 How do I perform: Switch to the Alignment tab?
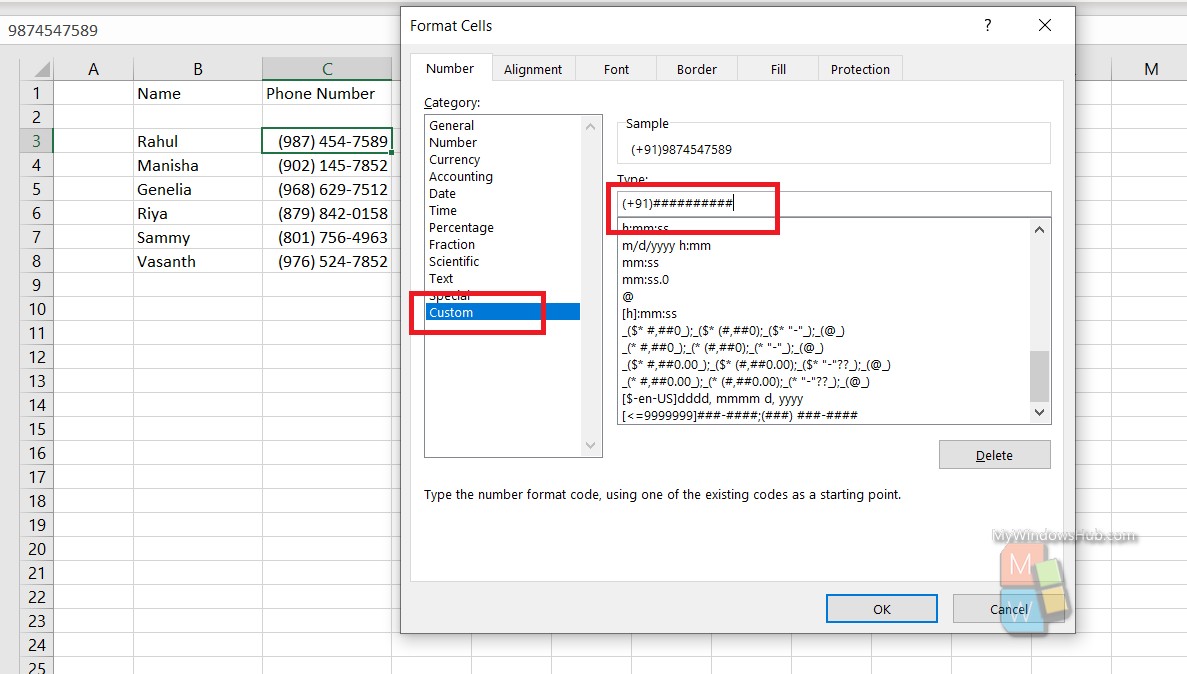533,68
